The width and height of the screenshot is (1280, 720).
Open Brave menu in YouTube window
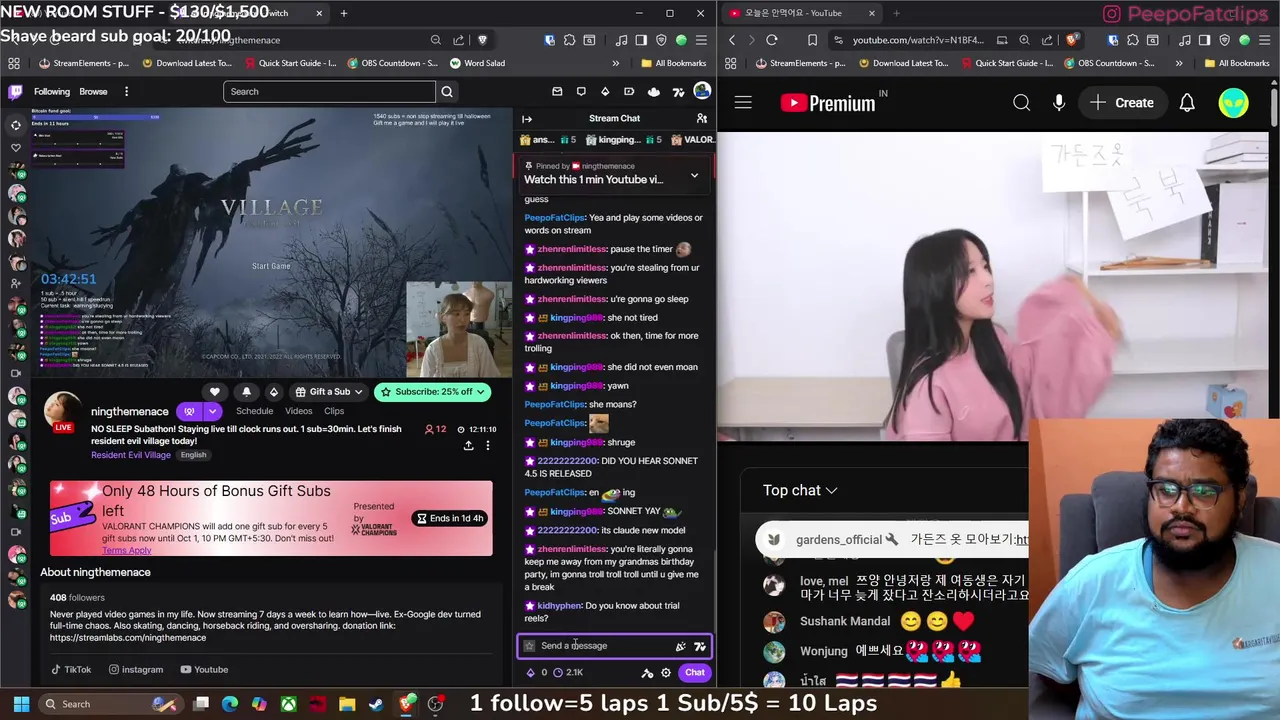1264,40
